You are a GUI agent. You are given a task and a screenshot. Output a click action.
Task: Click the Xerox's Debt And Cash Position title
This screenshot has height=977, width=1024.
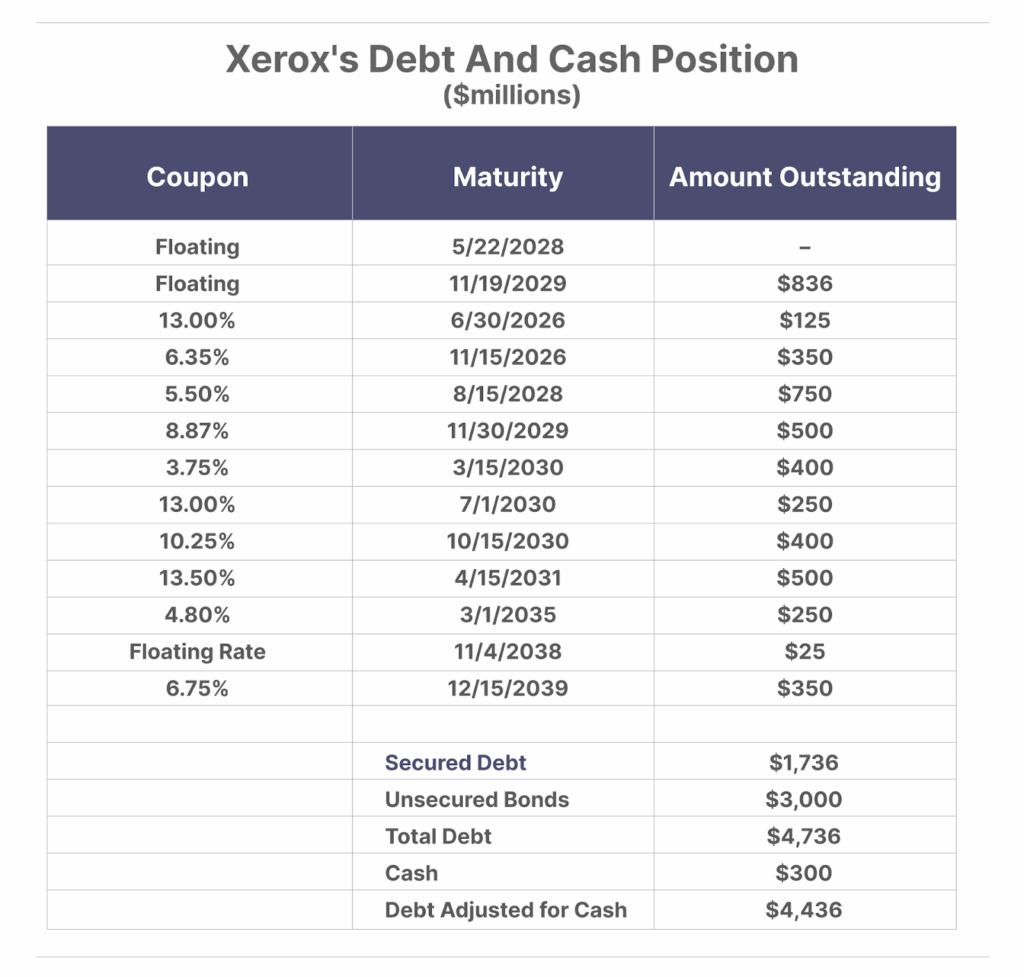[x=512, y=59]
